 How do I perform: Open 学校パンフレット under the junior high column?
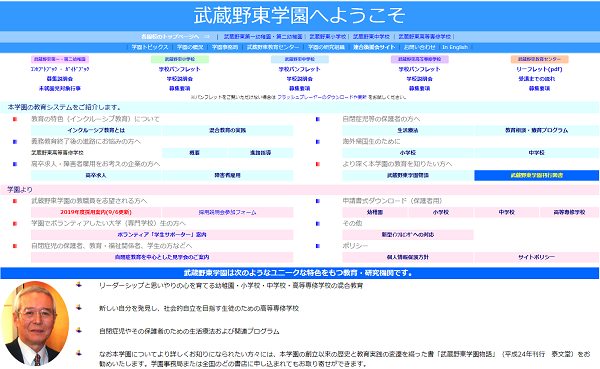point(300,69)
